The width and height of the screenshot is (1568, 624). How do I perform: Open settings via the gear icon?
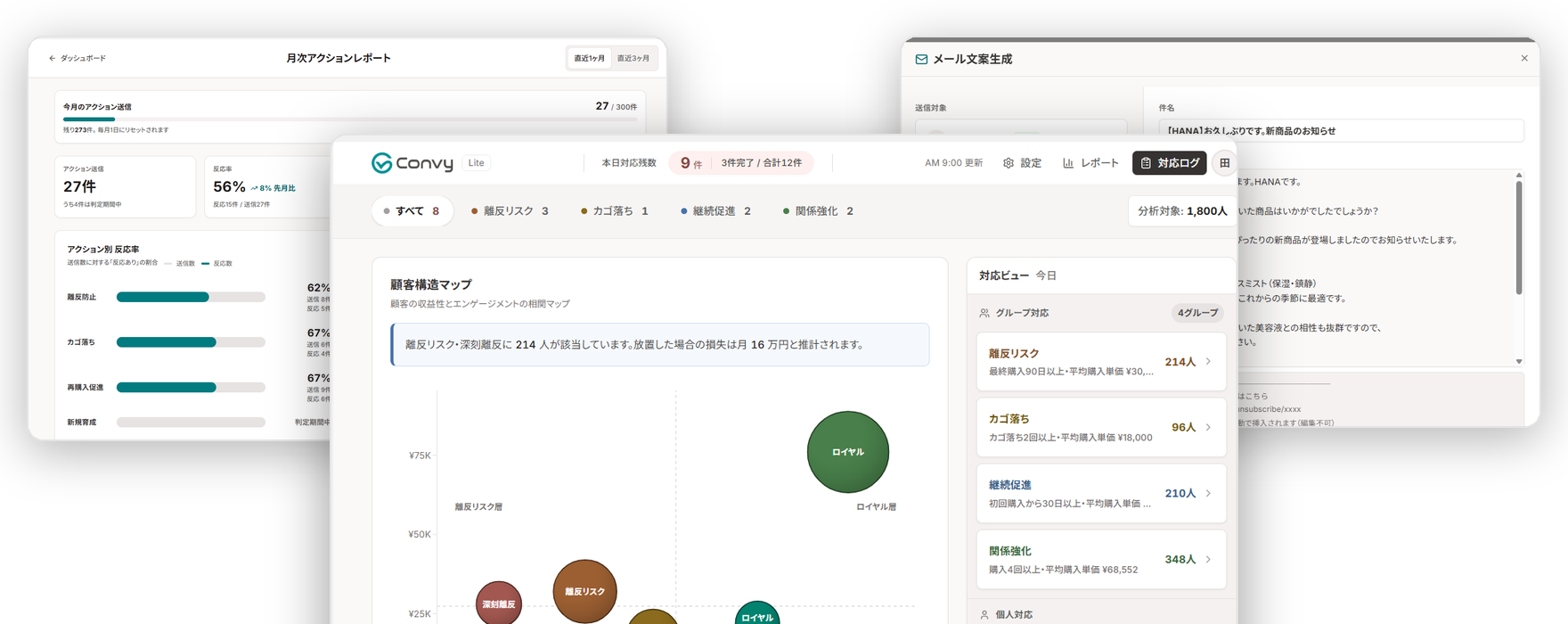pos(1009,163)
